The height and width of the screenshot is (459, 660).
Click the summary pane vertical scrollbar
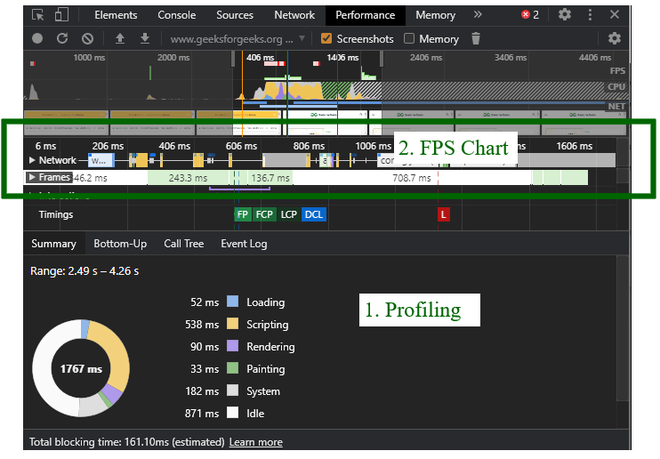[x=623, y=328]
